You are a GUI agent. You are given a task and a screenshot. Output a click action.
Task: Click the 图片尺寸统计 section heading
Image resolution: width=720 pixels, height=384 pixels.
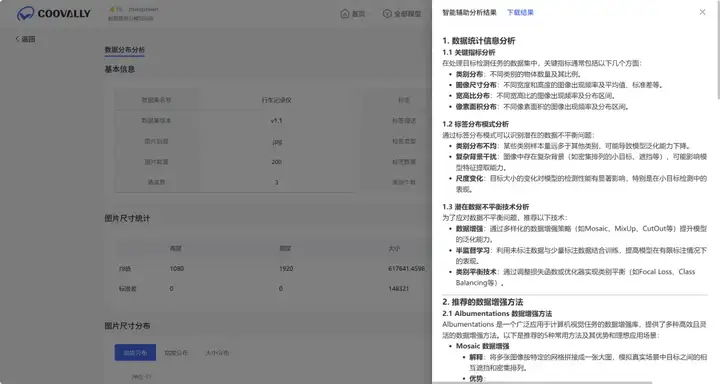[127, 218]
